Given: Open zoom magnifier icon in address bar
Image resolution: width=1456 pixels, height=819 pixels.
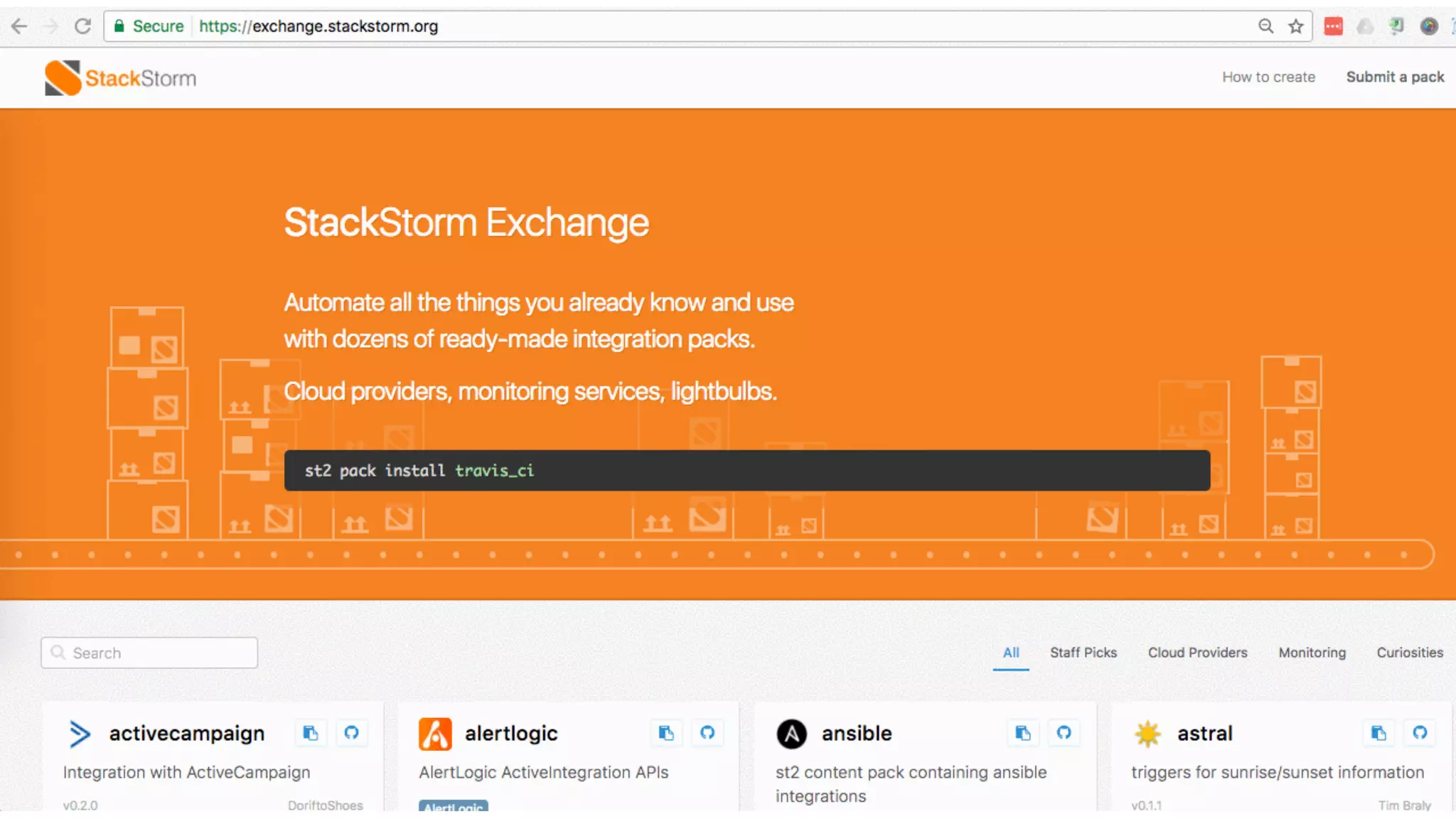Looking at the screenshot, I should pos(1265,26).
